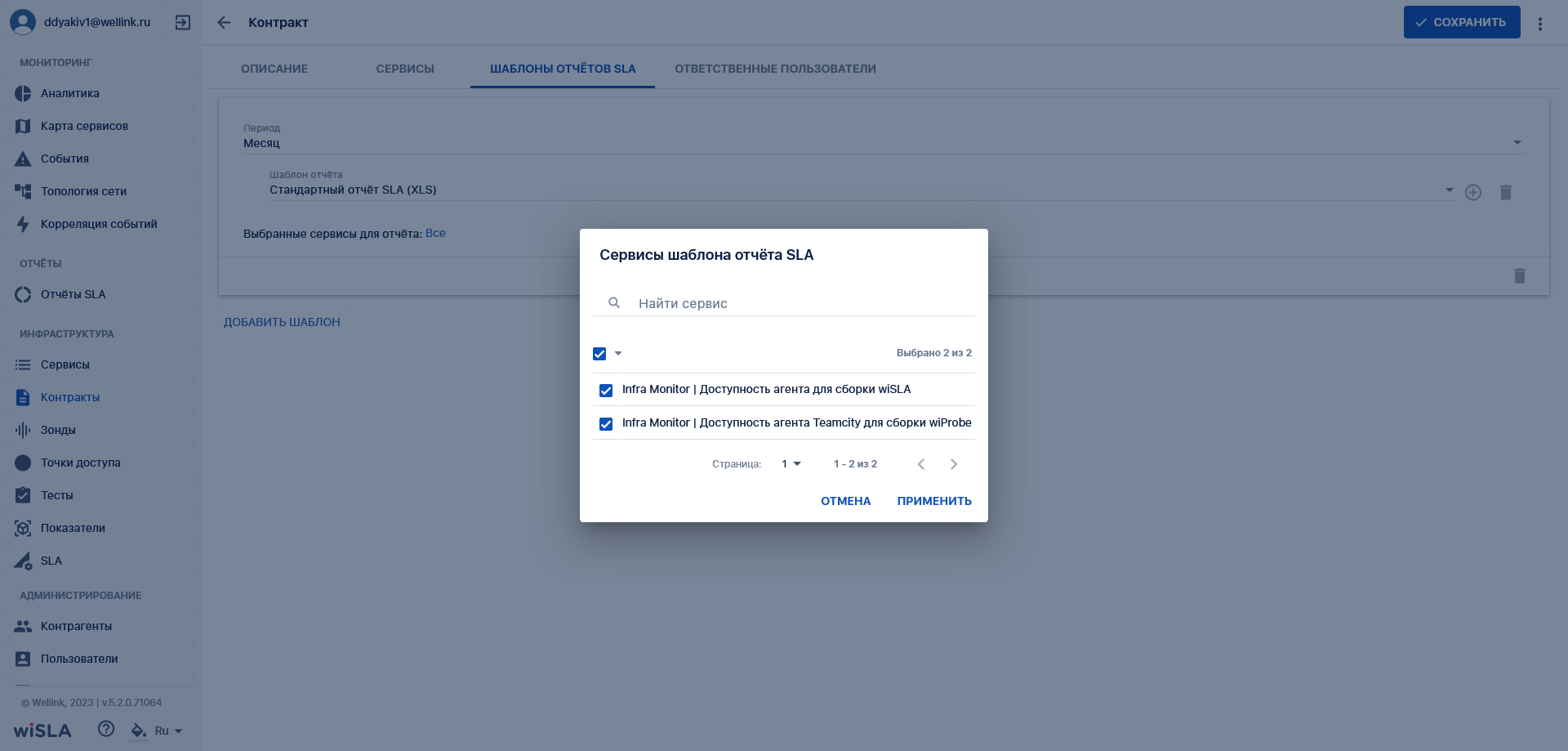1568x751 pixels.
Task: Open the Период dropdown
Action: 884,137
